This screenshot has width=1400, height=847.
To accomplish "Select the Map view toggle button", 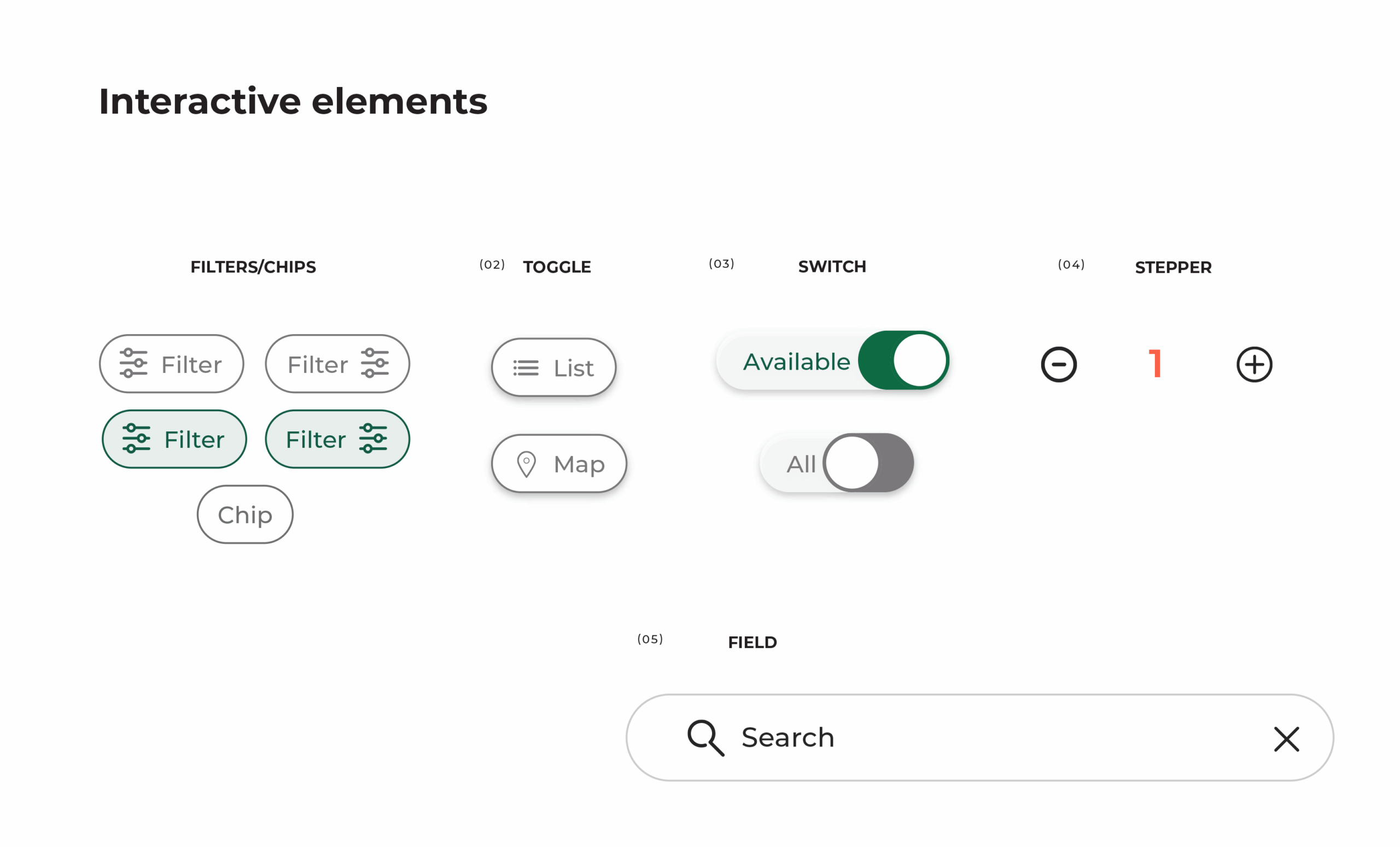I will [x=559, y=464].
